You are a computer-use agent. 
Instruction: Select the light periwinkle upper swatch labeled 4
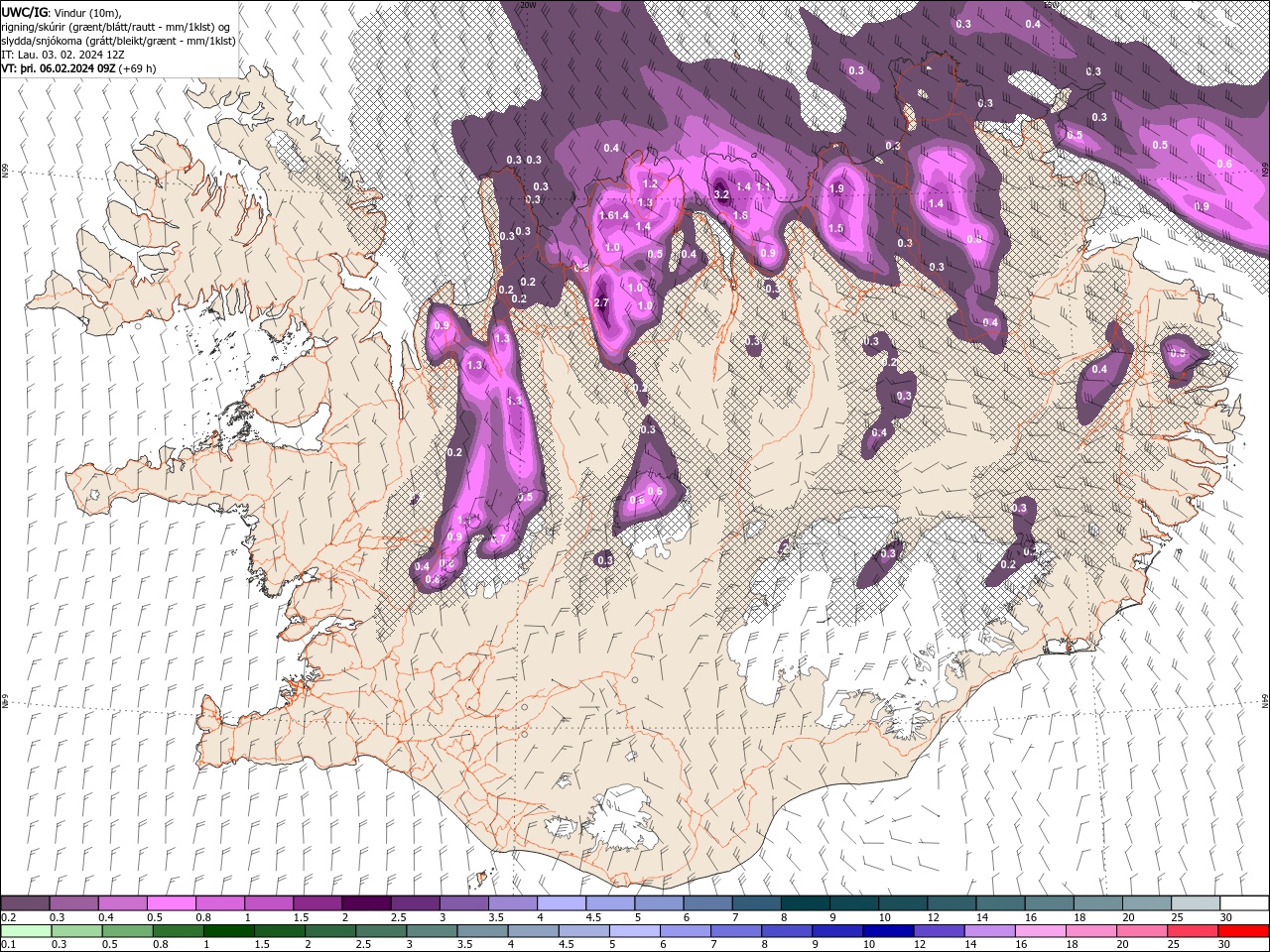(562, 903)
